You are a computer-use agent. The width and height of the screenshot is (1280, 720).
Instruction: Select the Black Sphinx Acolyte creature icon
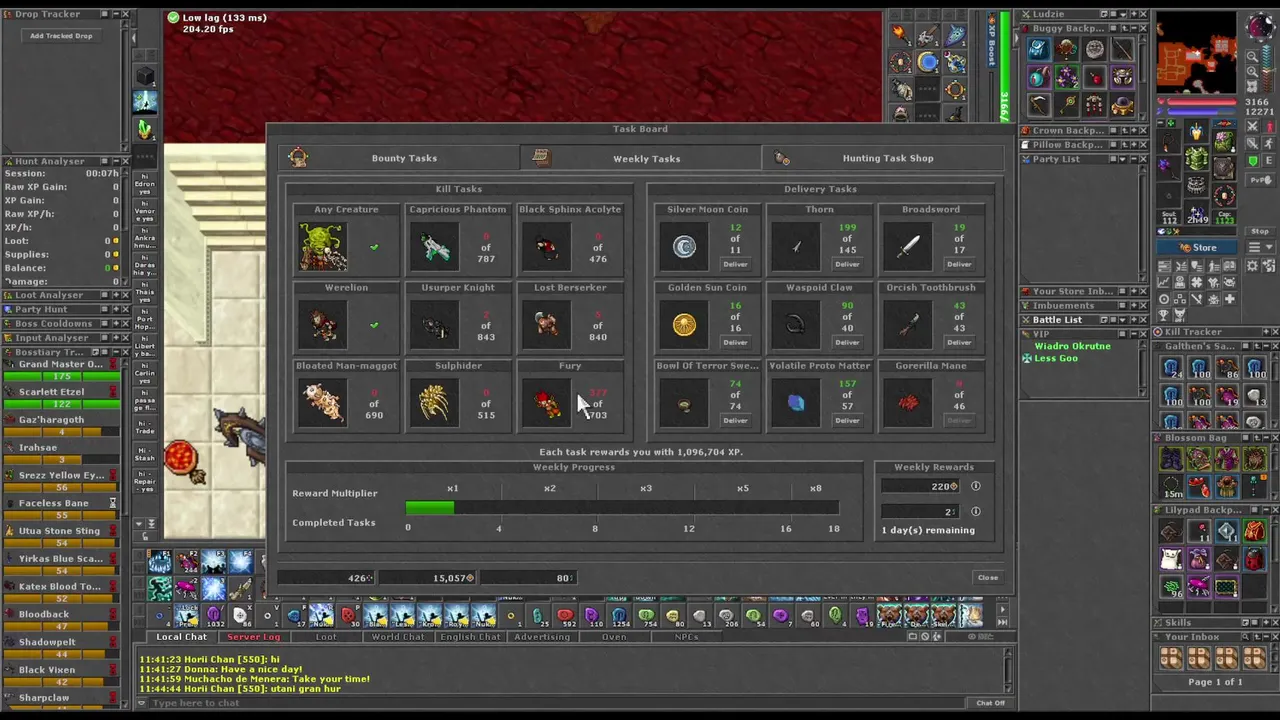pyautogui.click(x=546, y=246)
